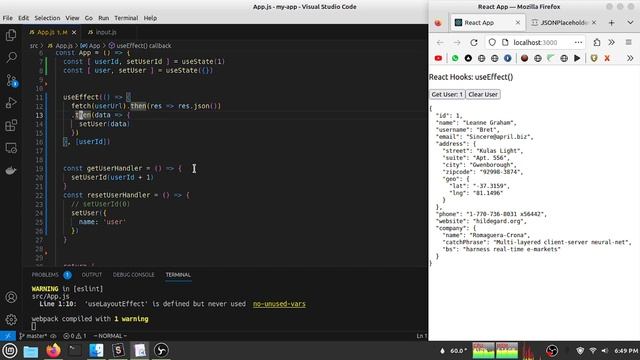
Task: Go forward in Firefox
Action: coord(457,42)
